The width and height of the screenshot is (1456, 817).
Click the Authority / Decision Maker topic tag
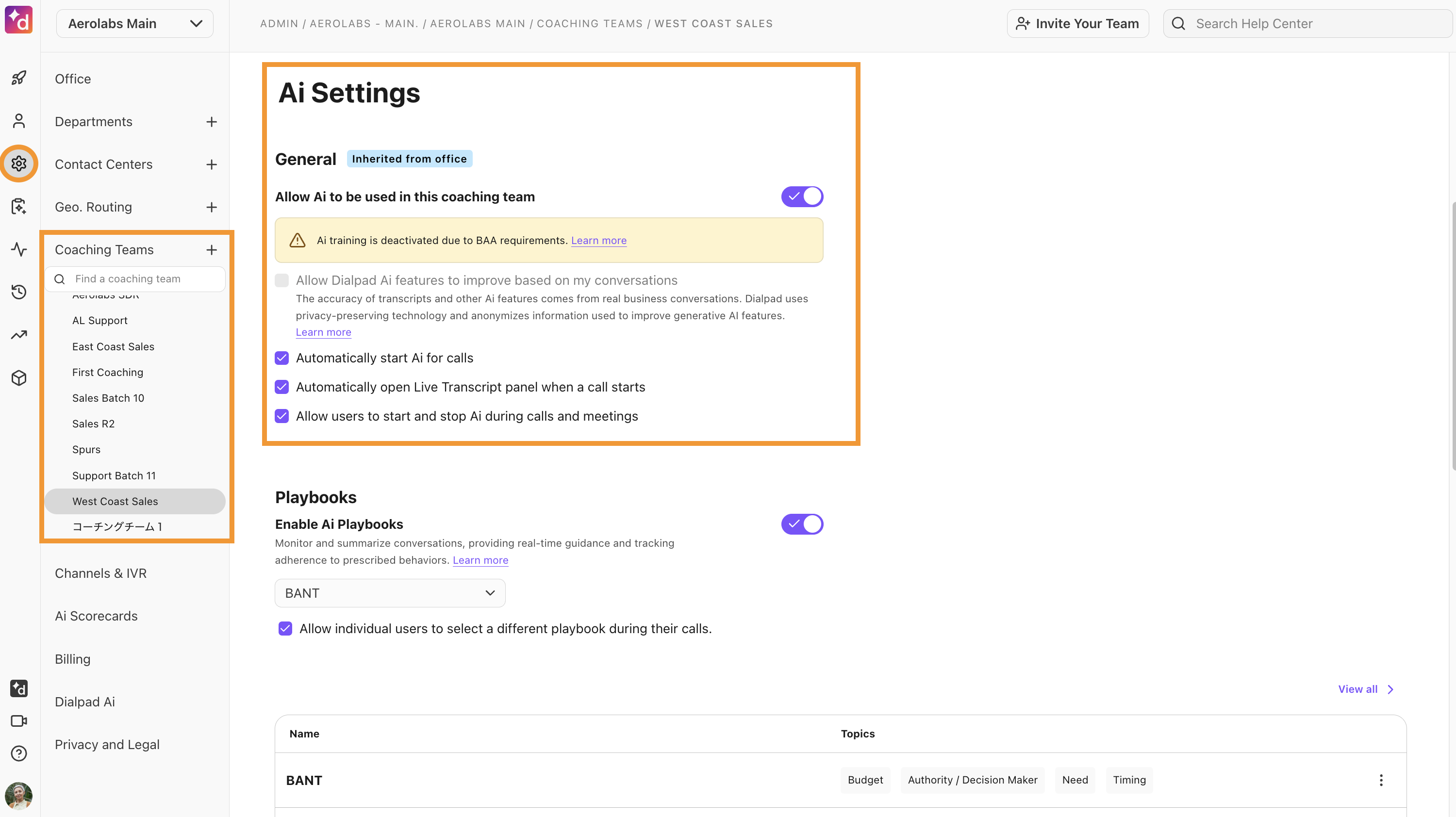[x=972, y=780]
